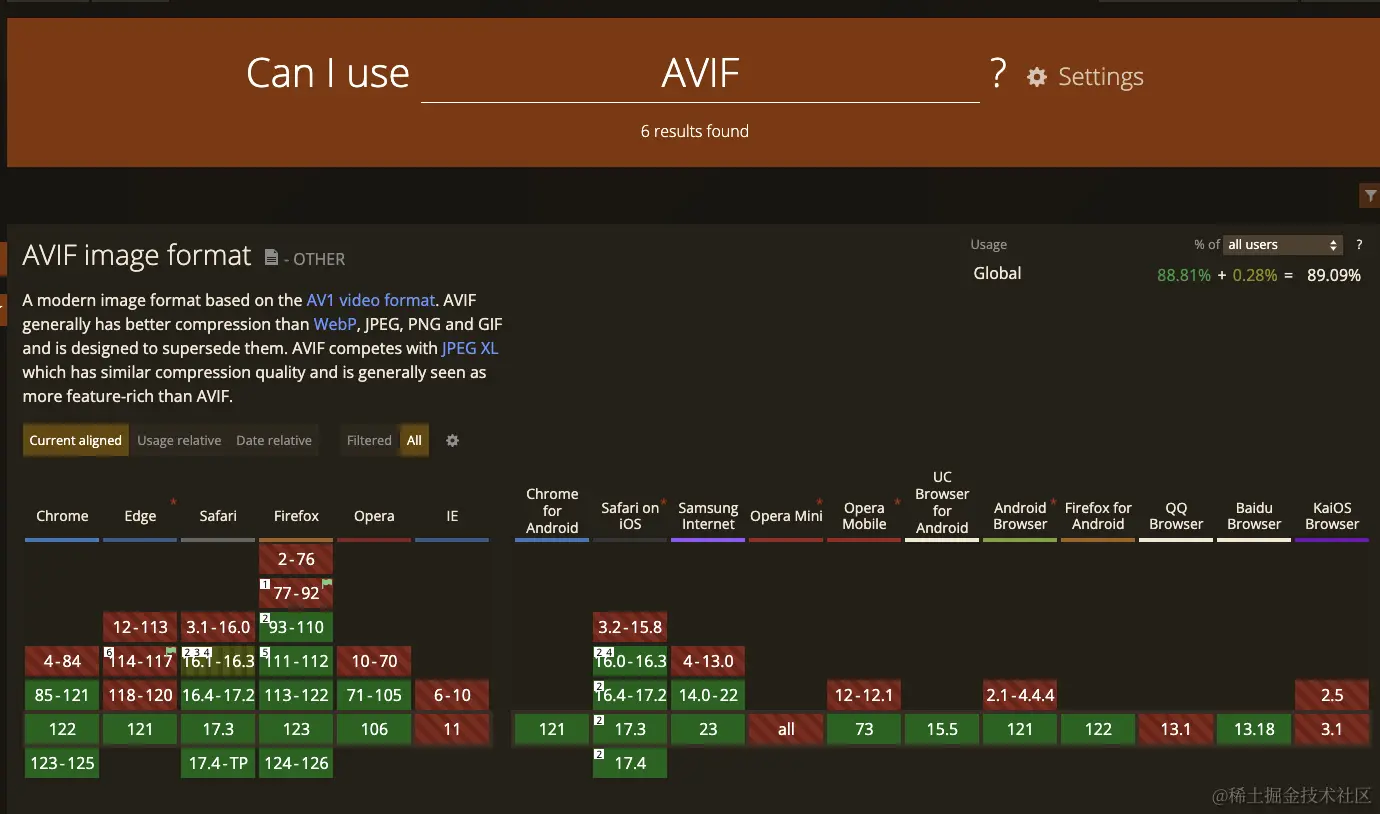Screen dimensions: 1380x814
Task: Click KaiOS Browser 2.5 cell
Action: click(x=1332, y=695)
